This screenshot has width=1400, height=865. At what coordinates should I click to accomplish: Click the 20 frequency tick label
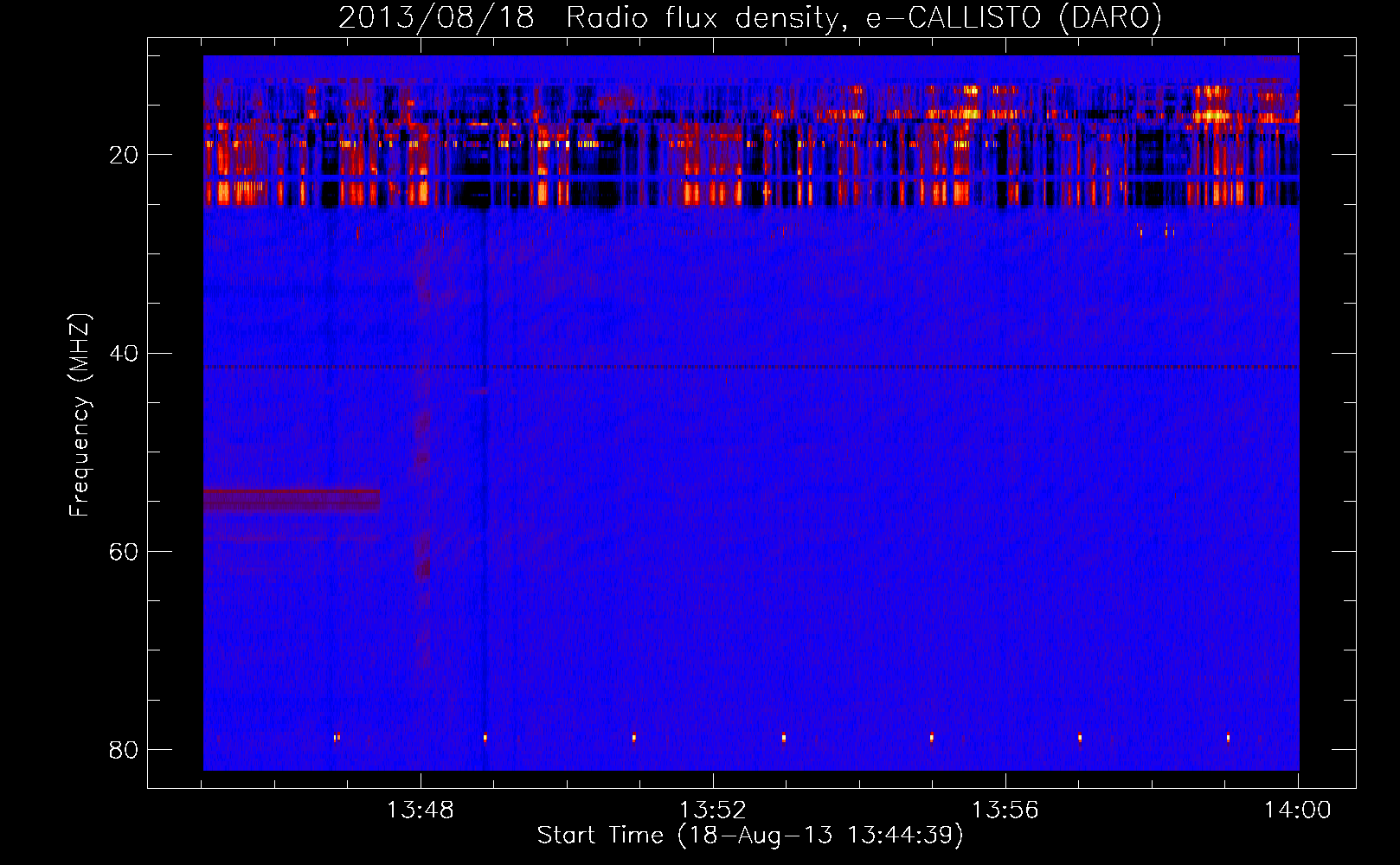coord(124,155)
